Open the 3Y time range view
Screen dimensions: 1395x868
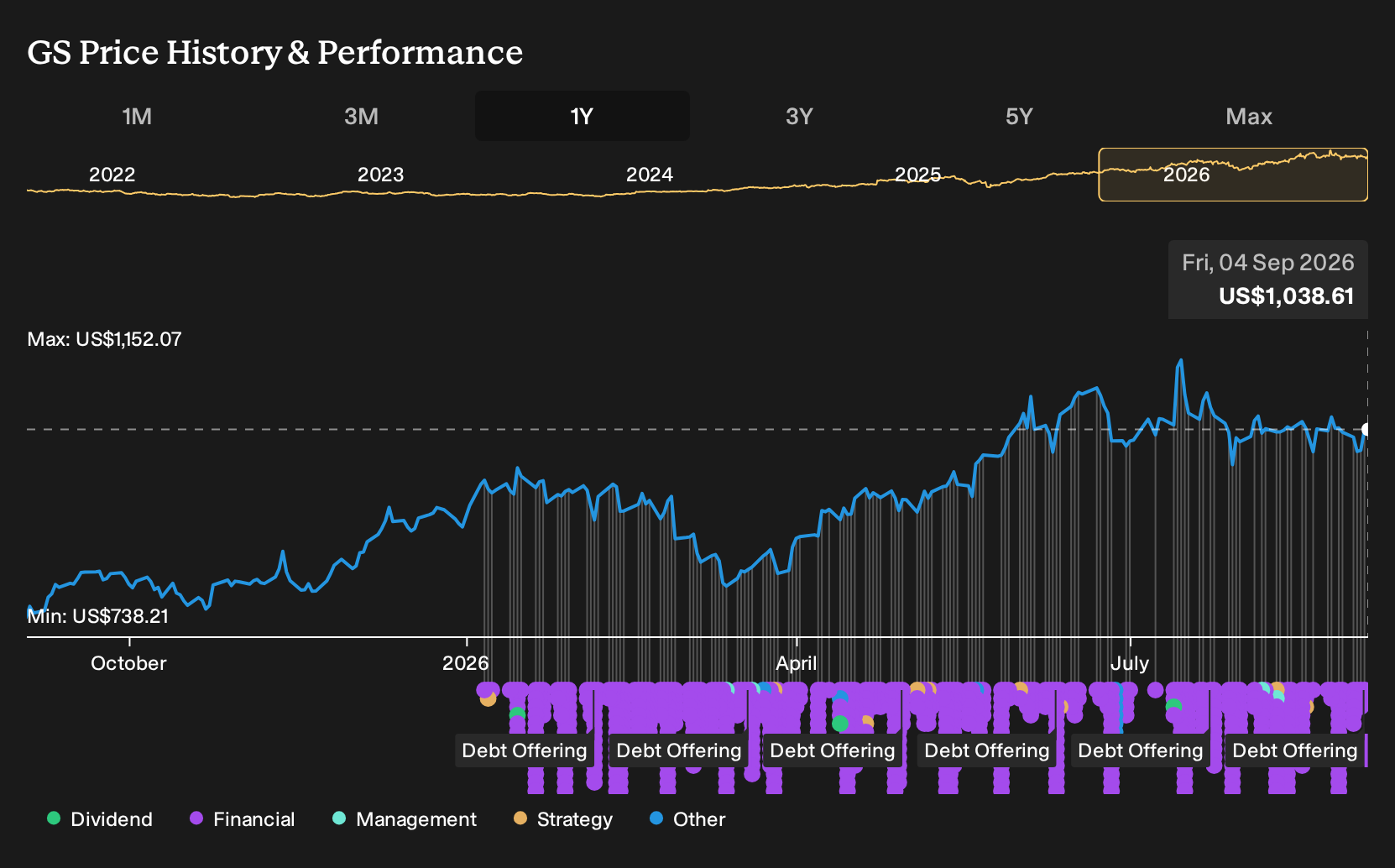[x=799, y=116]
